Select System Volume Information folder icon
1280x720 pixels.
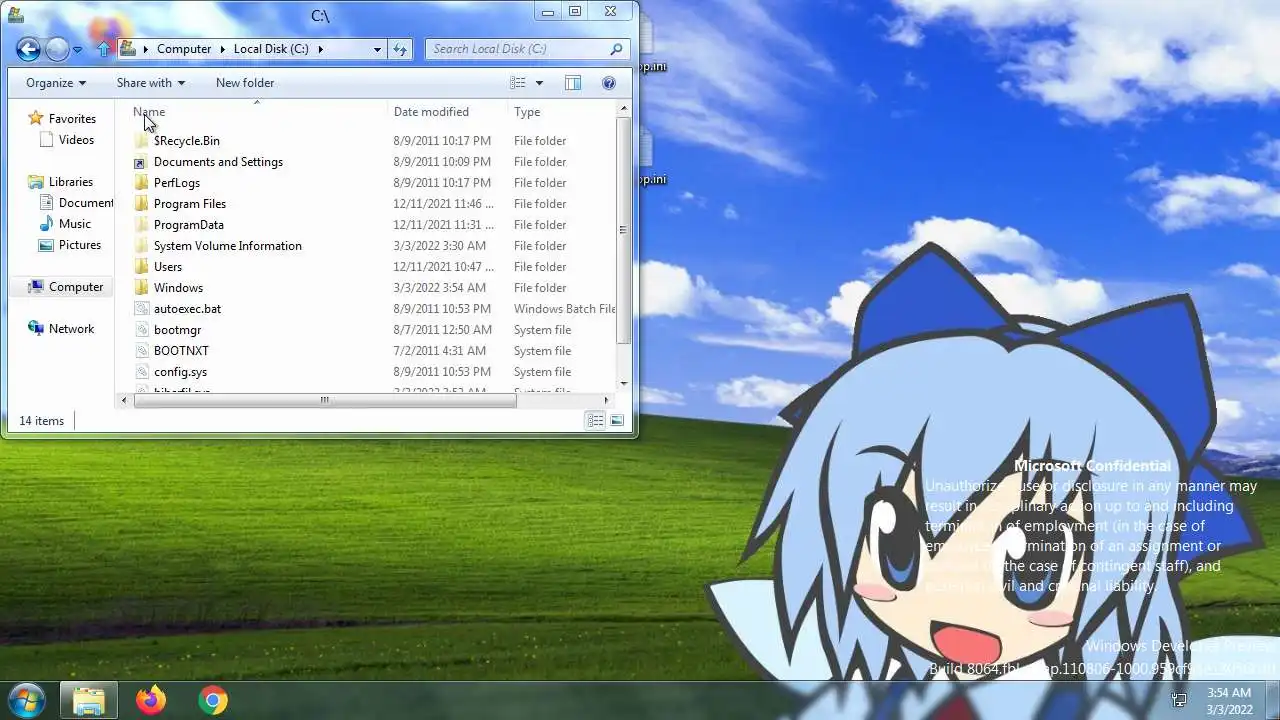pyautogui.click(x=141, y=246)
